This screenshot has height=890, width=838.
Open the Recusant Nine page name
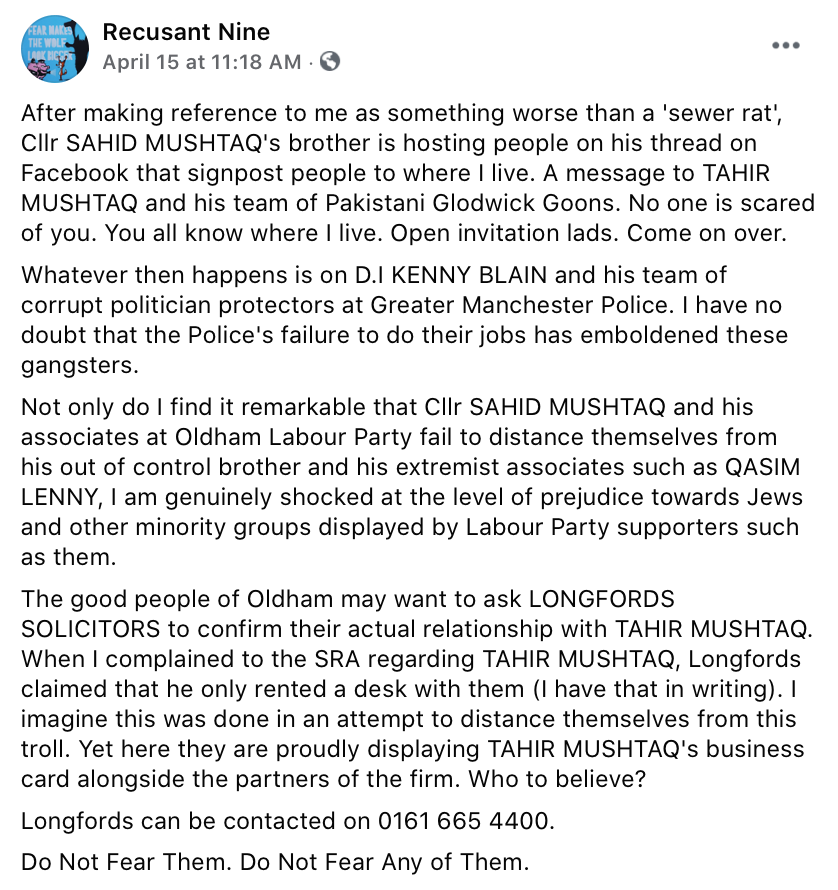coord(186,33)
